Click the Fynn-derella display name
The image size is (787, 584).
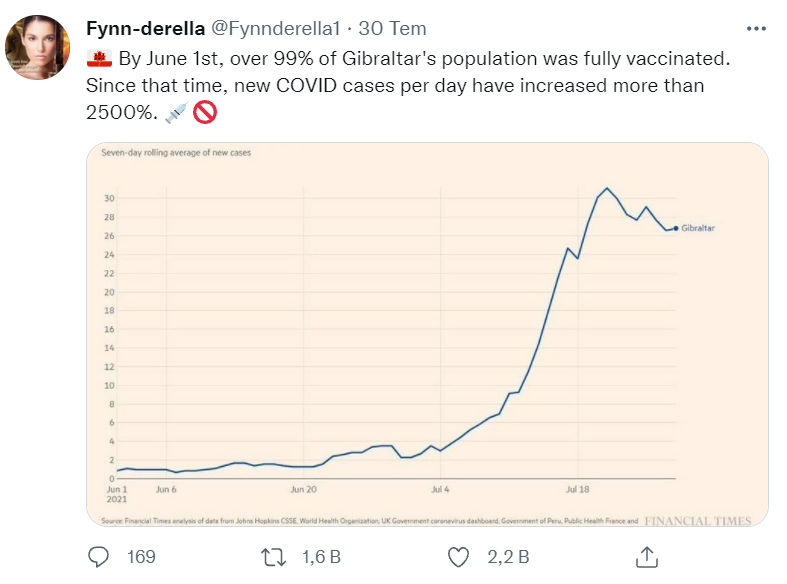(146, 27)
